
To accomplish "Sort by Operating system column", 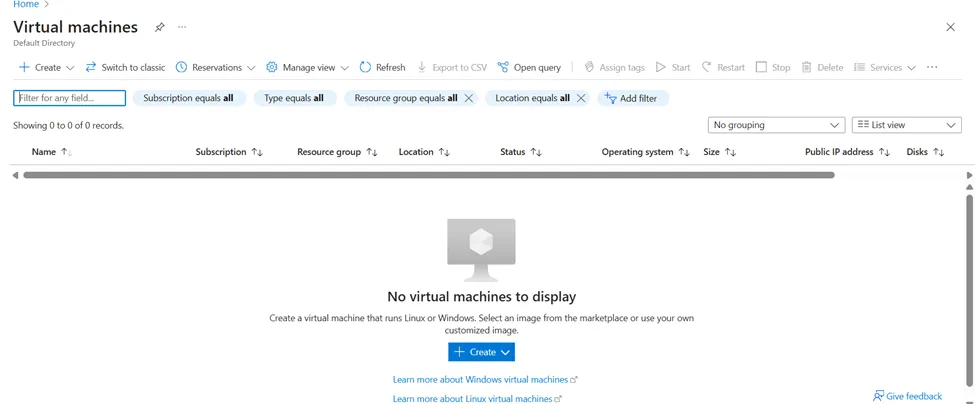I will [x=645, y=152].
